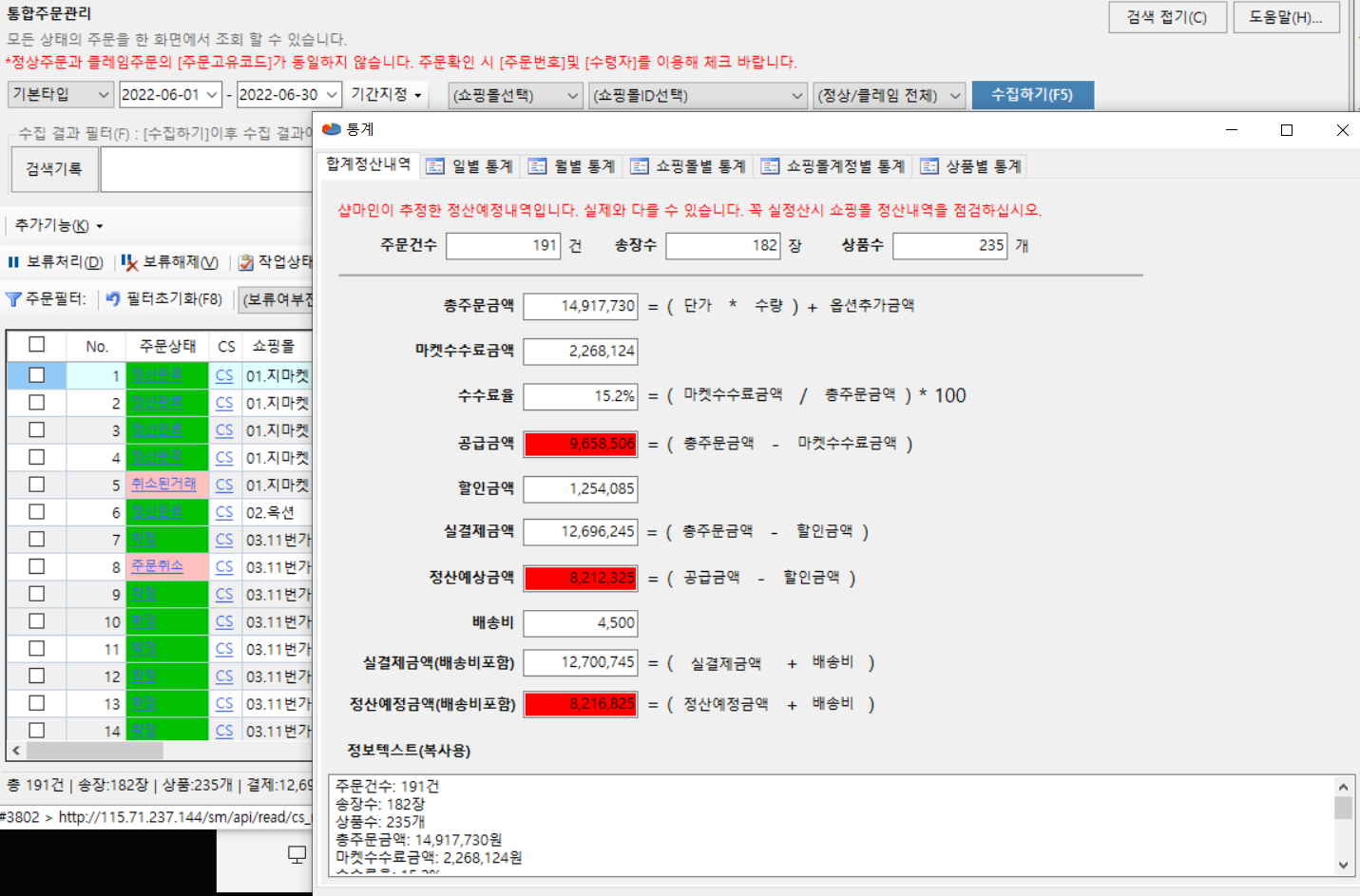
Task: Click the 주문상태 column header
Action: click(x=167, y=346)
